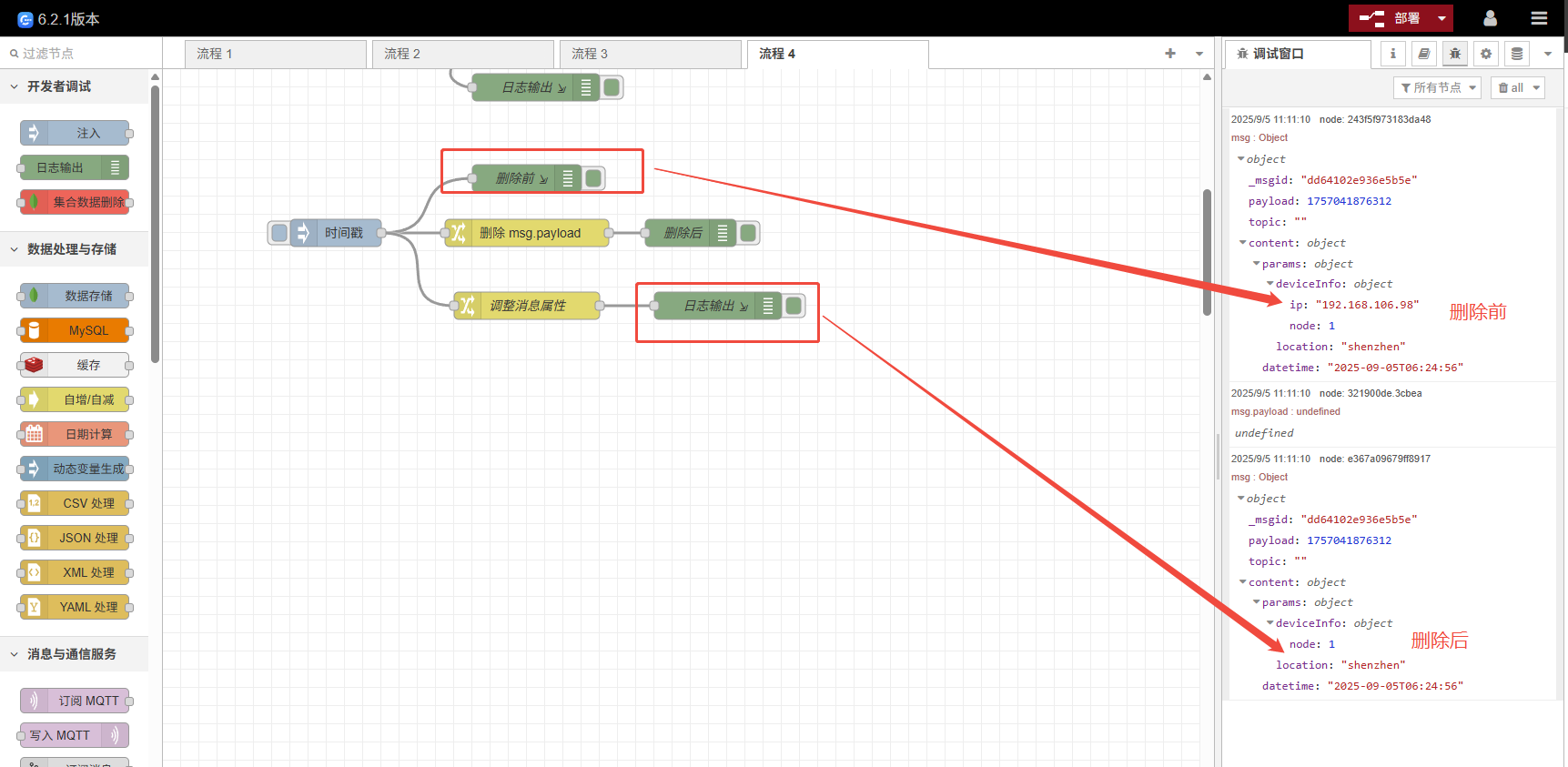Switch to the 流程 1 tab
Viewport: 1568px width, 767px height.
point(275,54)
